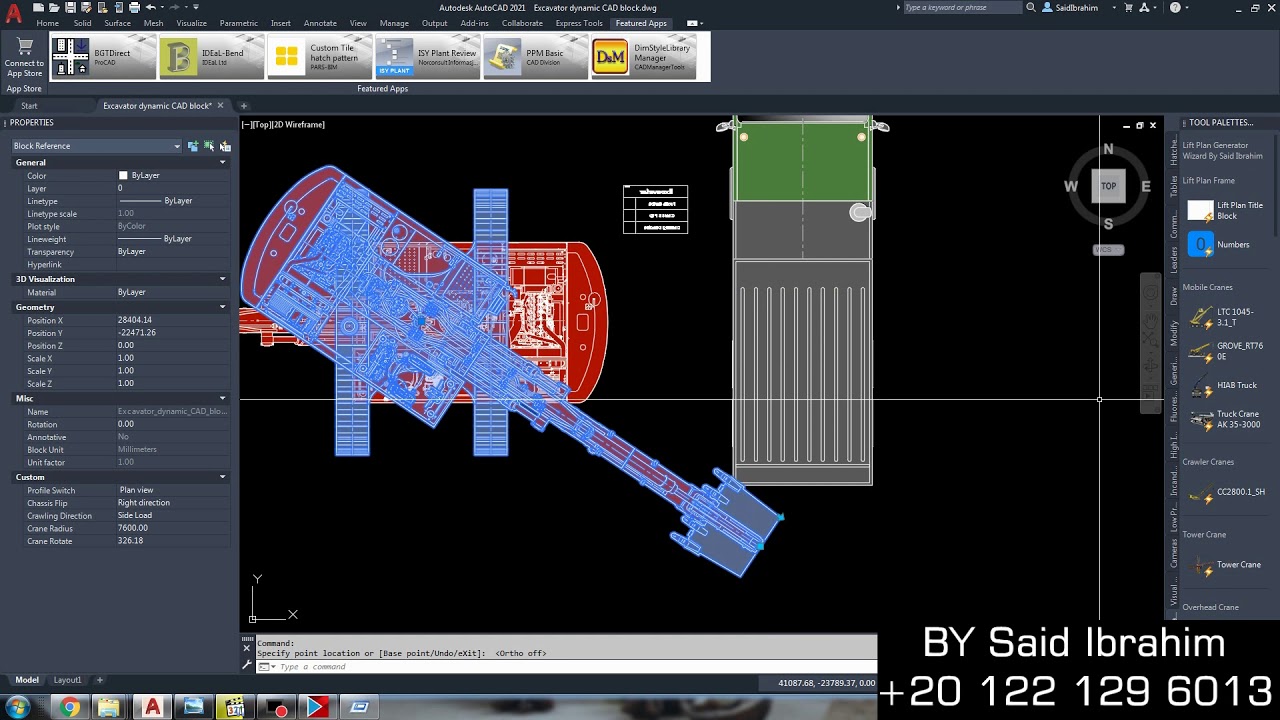Pick the CC2800.1_SH crawler crane tool

(x=1226, y=492)
